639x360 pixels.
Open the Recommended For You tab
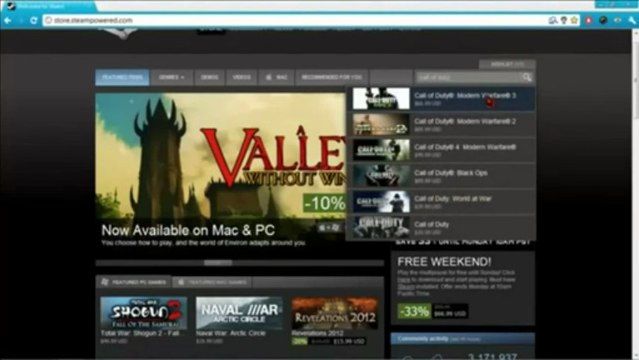(x=332, y=77)
